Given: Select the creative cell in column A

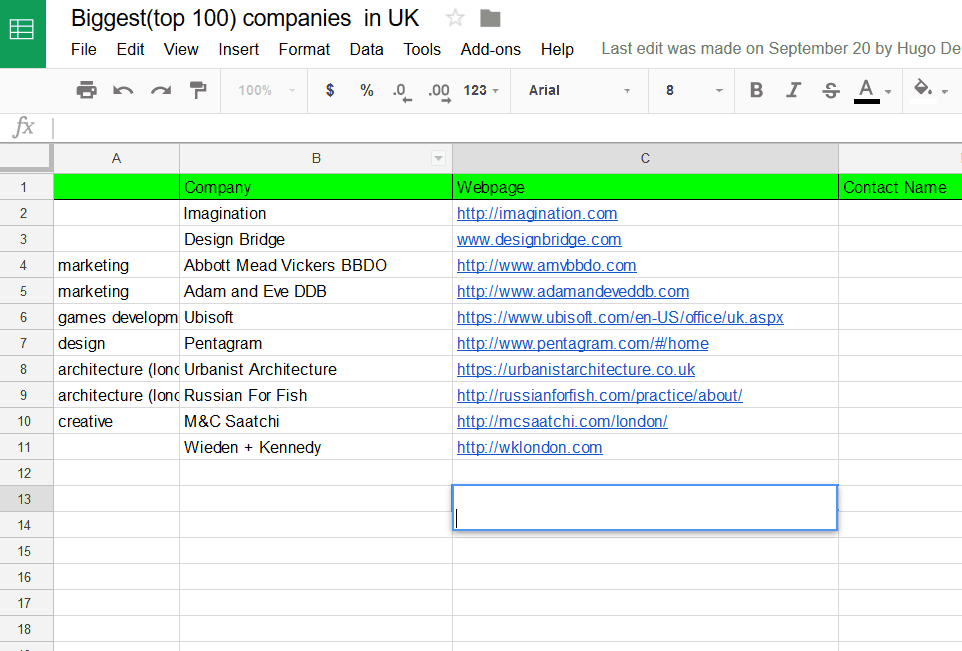Looking at the screenshot, I should 117,422.
